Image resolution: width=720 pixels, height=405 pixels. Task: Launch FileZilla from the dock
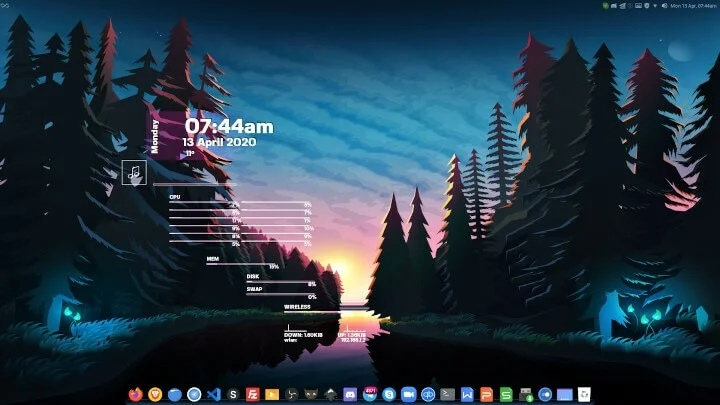pos(253,394)
